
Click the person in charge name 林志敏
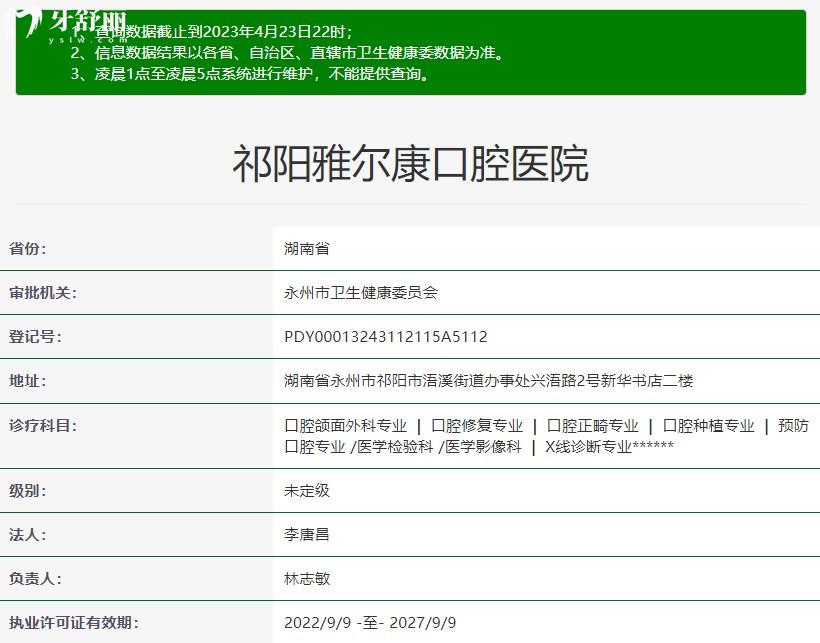pyautogui.click(x=307, y=579)
